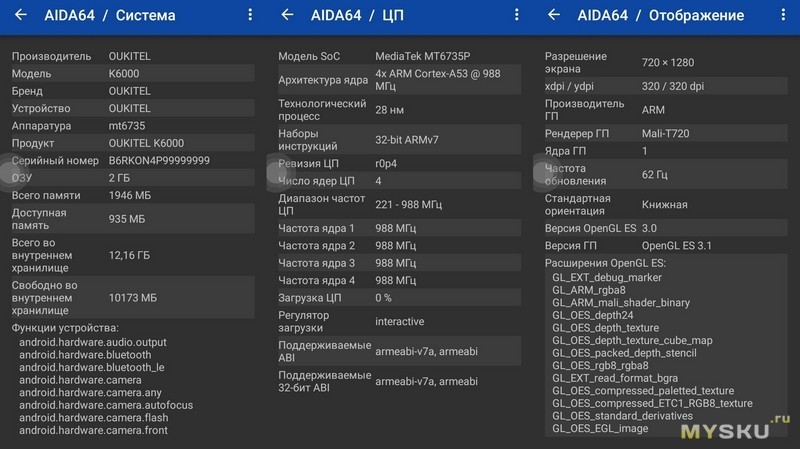The height and width of the screenshot is (449, 800).
Task: Tap the Рендерер ГП Mali-T720 row
Action: point(666,133)
